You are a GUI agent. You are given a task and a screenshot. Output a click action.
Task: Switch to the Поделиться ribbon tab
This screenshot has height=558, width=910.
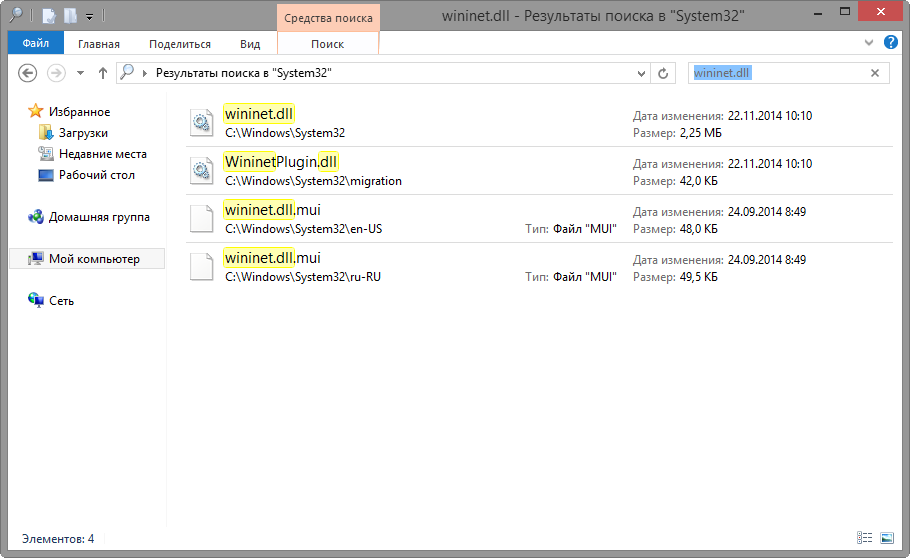tap(180, 44)
